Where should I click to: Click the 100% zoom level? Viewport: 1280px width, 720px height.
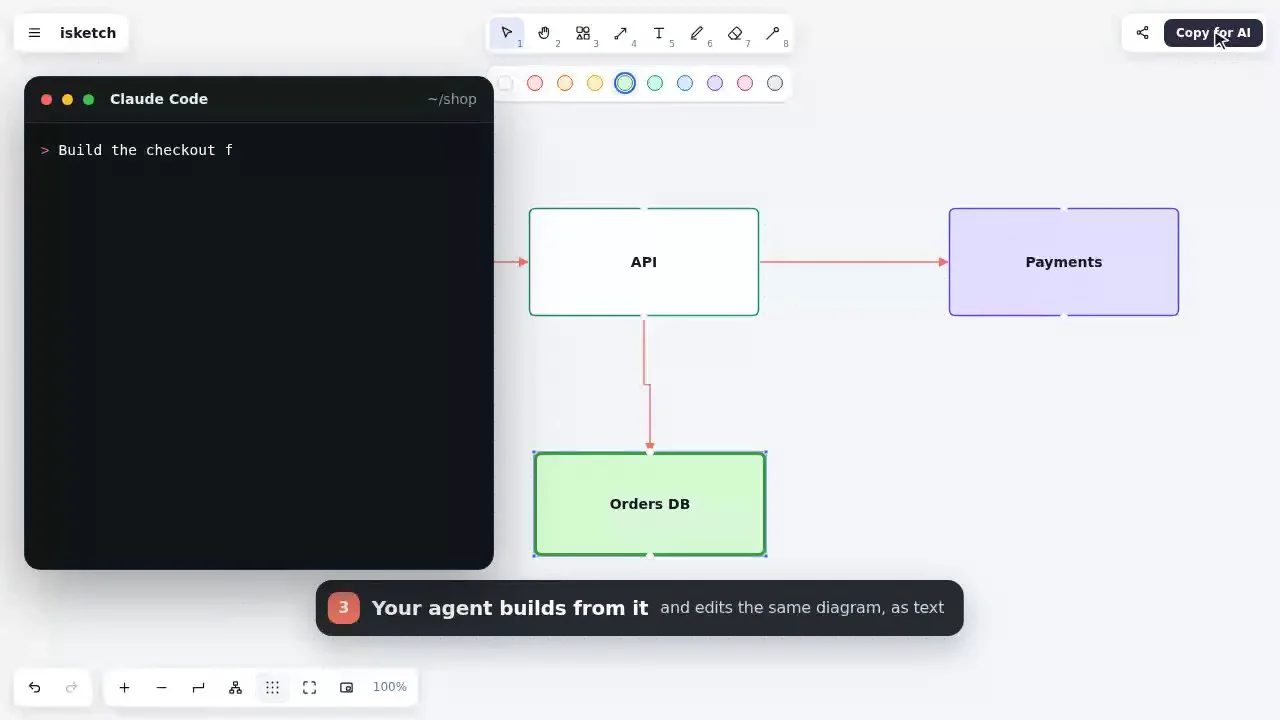tap(390, 687)
